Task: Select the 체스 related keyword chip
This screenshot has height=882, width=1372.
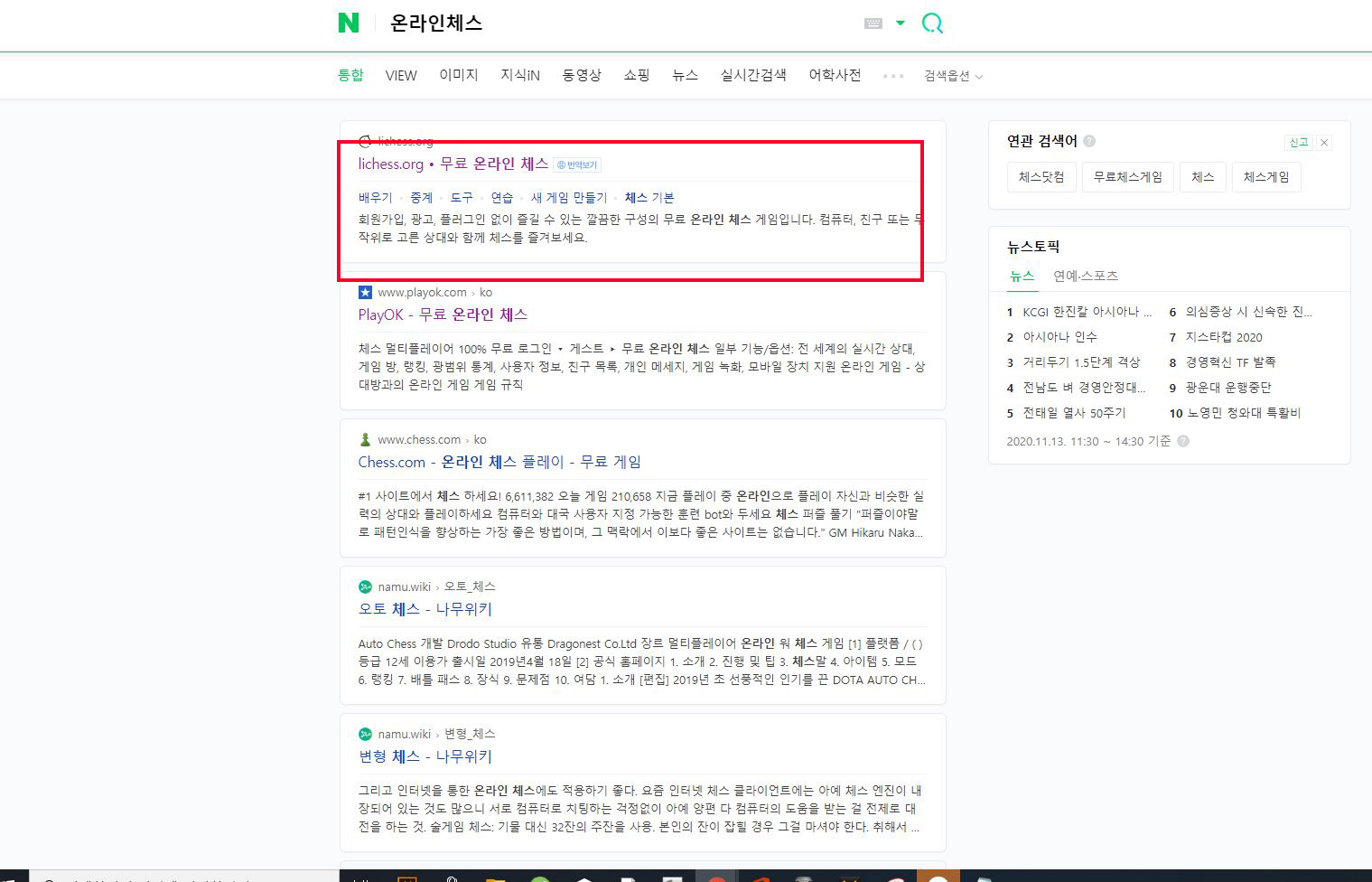Action: [1203, 177]
